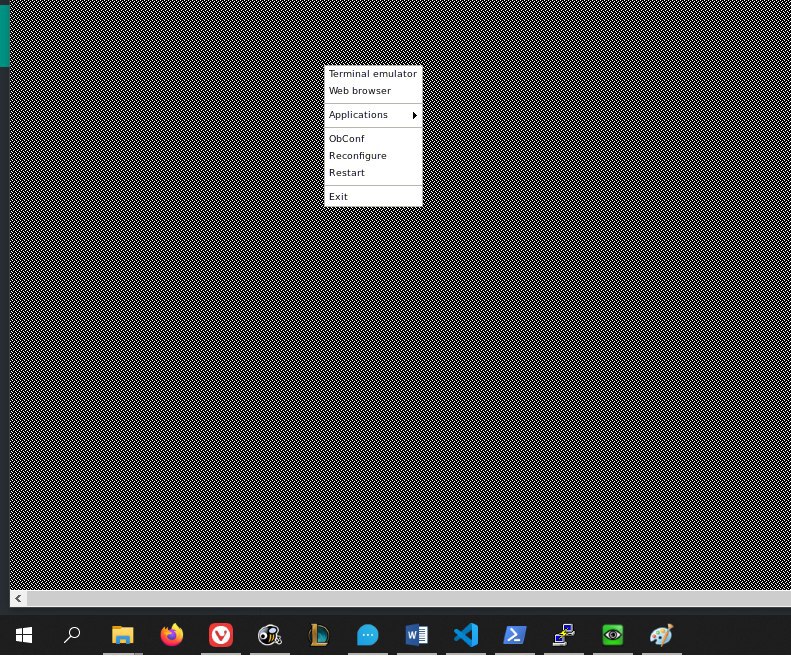
Task: Launch League of Legends from taskbar
Action: tap(319, 635)
